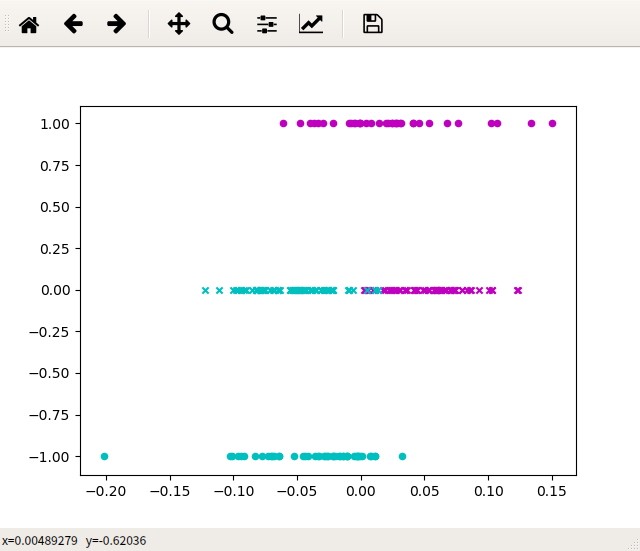Image resolution: width=640 pixels, height=551 pixels.
Task: Click the x-axis tick label 0.15
Action: click(x=552, y=491)
